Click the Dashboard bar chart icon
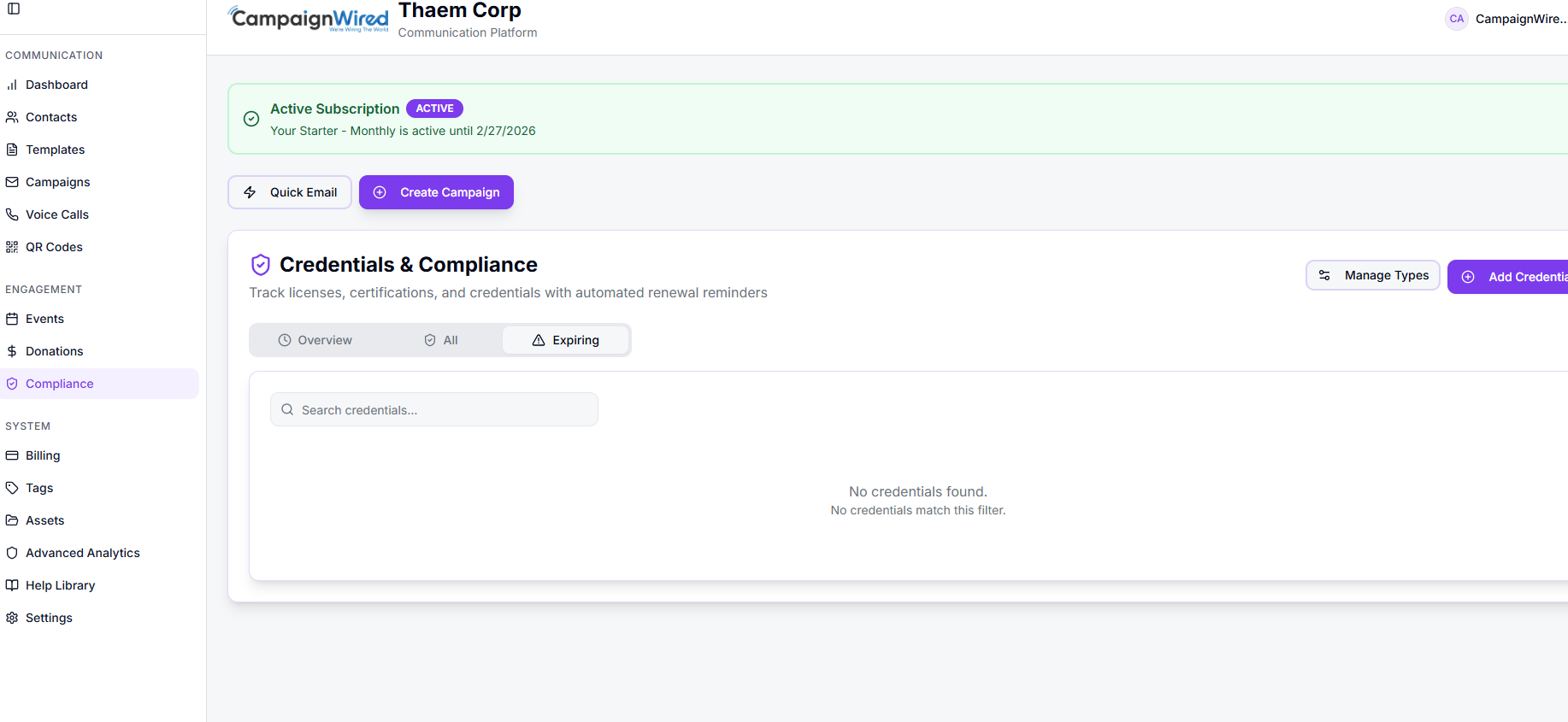This screenshot has width=1568, height=722. 12,85
